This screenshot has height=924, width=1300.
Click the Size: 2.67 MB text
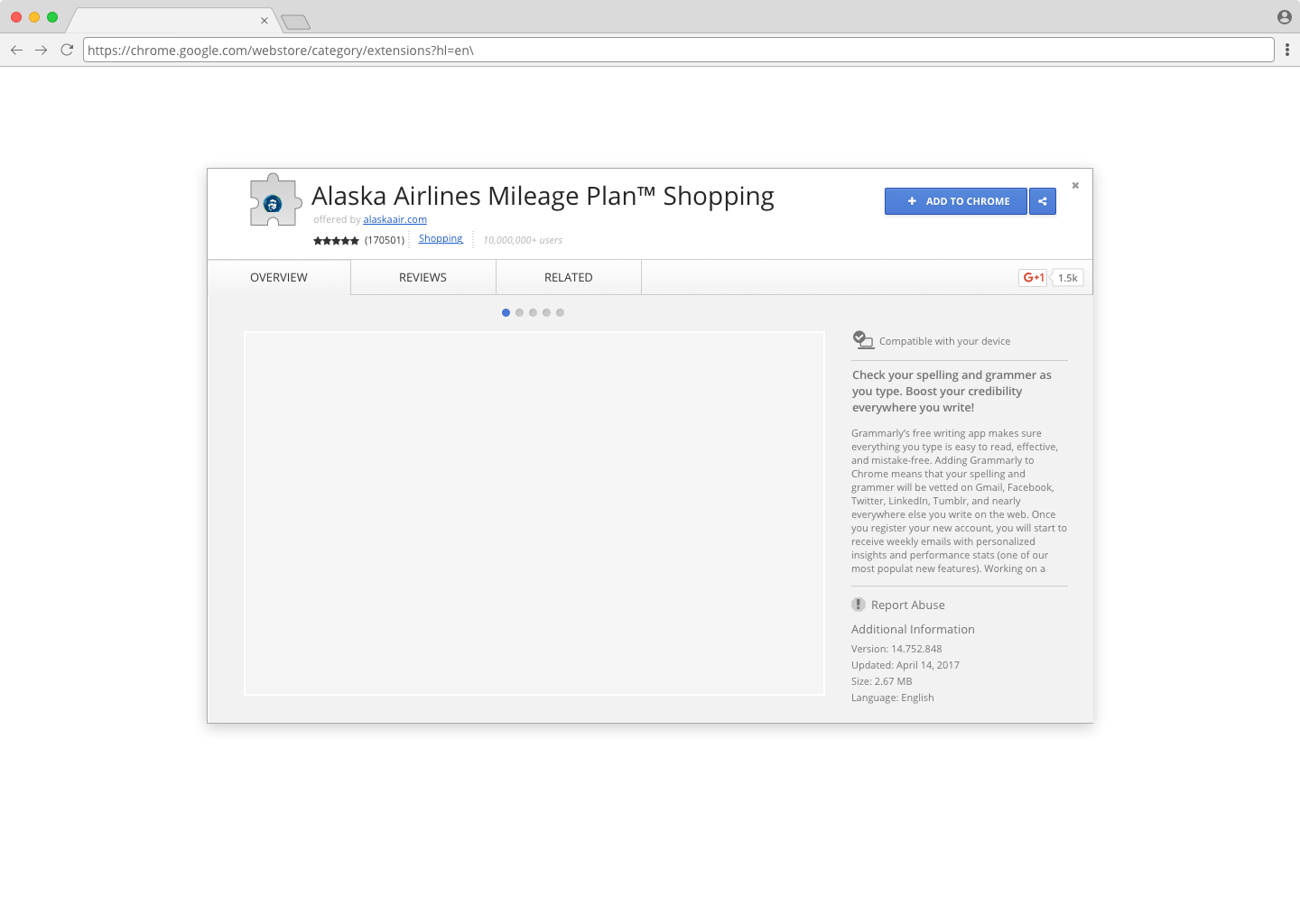[882, 681]
